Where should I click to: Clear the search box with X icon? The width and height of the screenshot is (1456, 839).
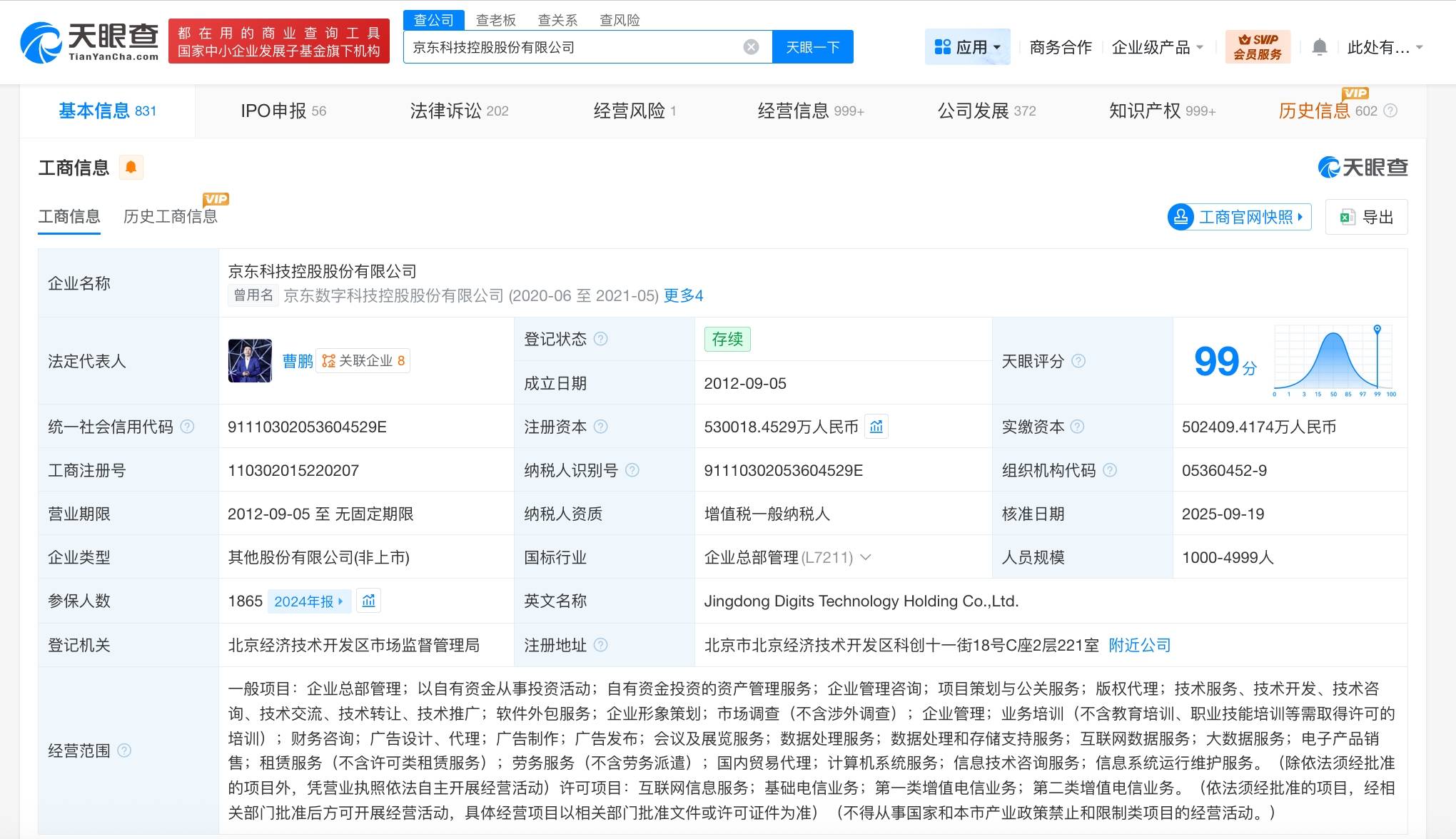point(751,47)
